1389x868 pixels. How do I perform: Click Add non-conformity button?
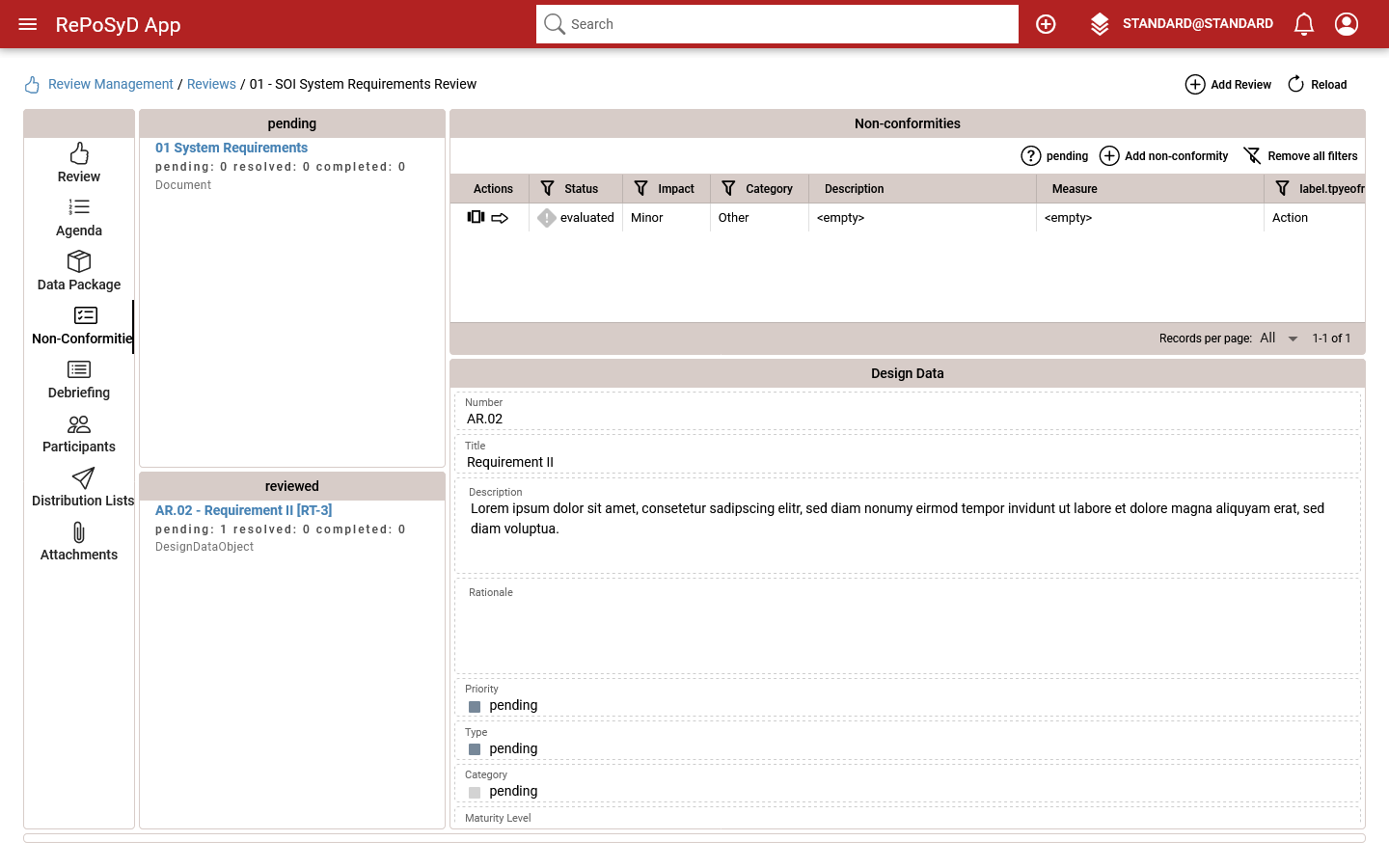(x=1164, y=156)
